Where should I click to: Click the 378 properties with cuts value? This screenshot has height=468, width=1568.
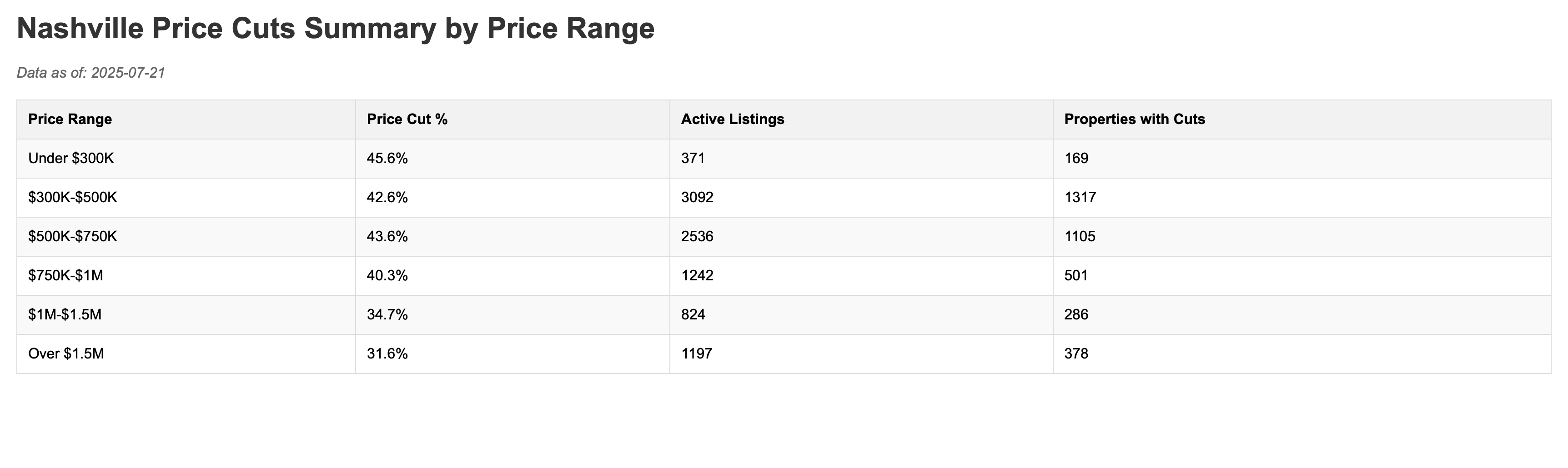click(1076, 354)
